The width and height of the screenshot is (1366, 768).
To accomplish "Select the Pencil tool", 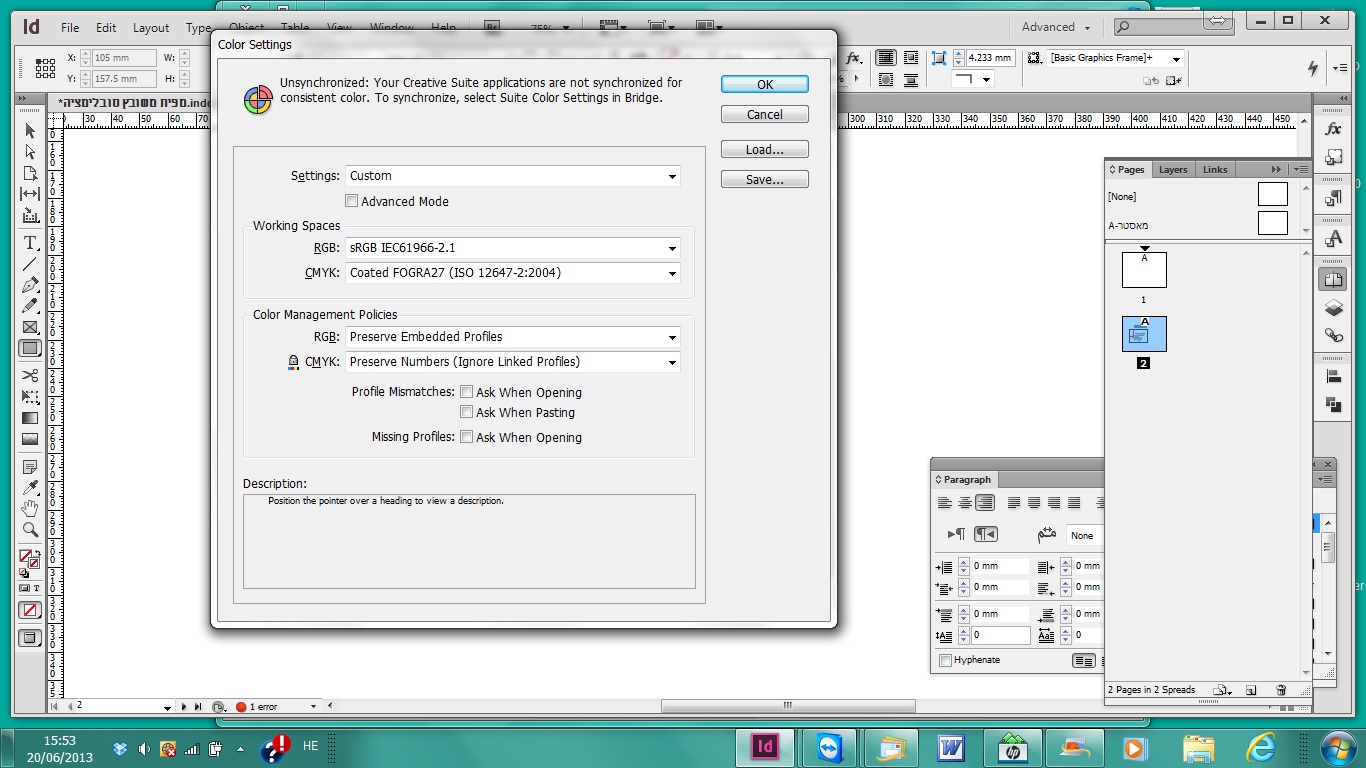I will click(x=30, y=306).
